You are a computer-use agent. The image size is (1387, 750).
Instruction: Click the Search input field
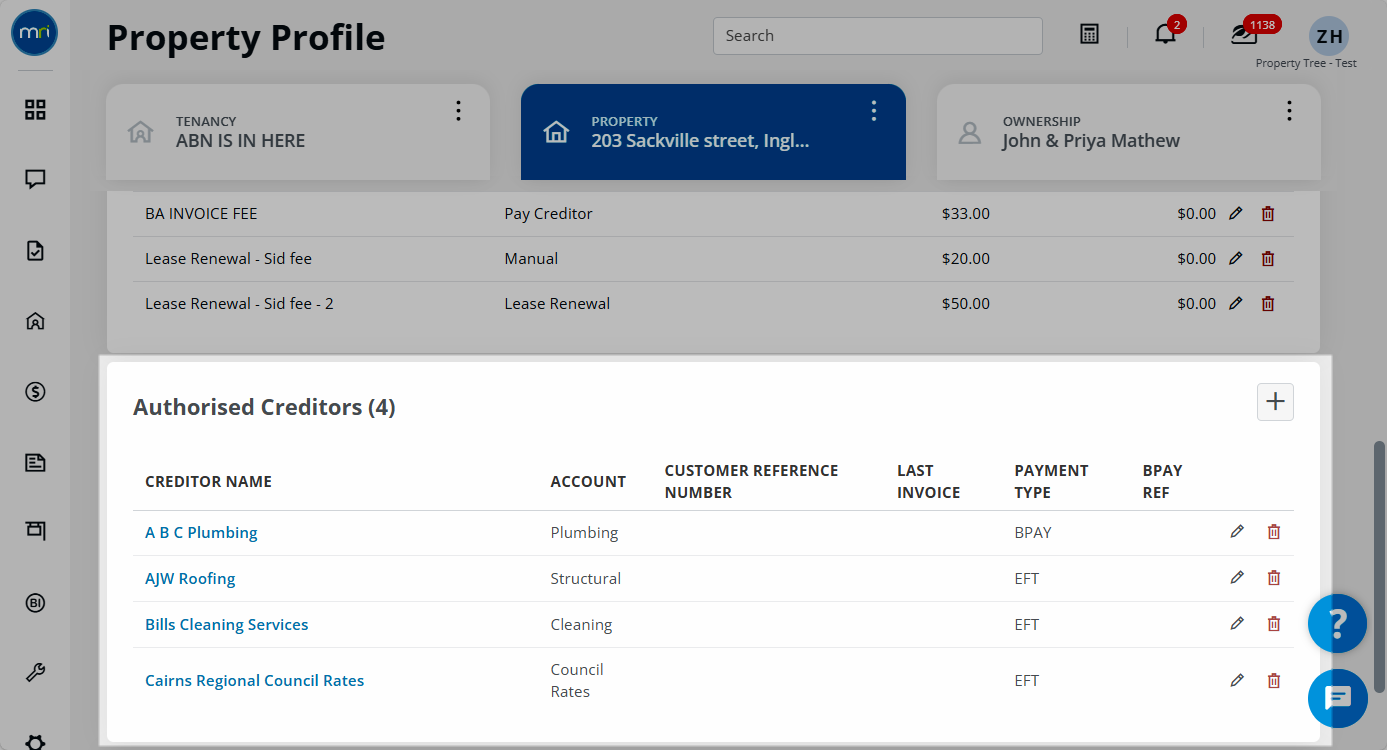click(878, 36)
